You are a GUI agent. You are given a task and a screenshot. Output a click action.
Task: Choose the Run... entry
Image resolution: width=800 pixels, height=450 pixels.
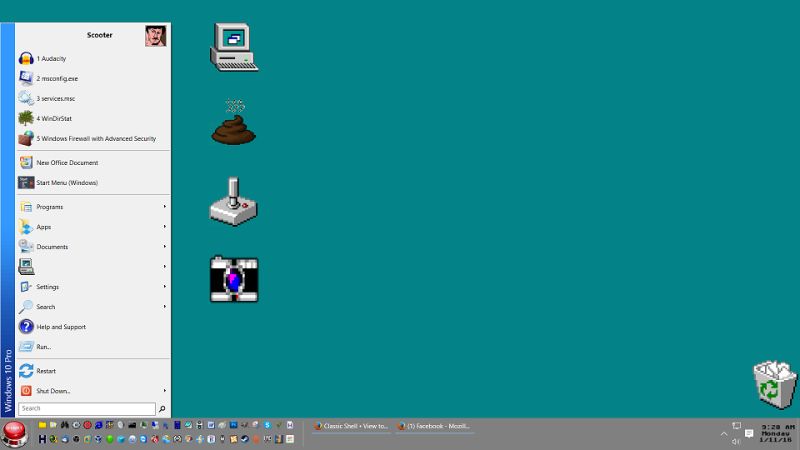click(x=93, y=346)
